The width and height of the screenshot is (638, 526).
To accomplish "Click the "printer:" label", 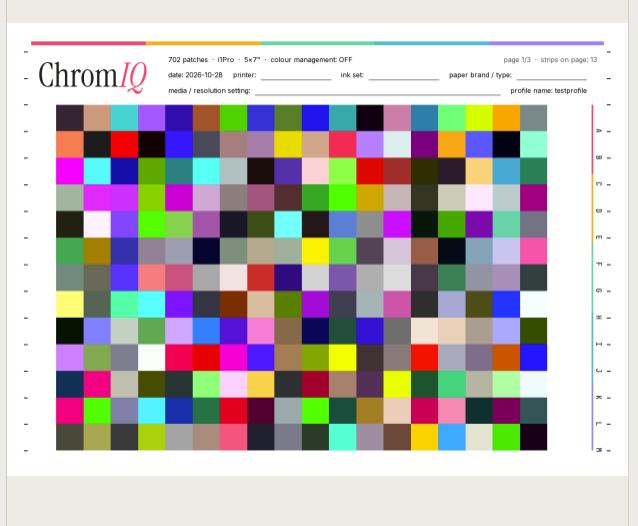I will [x=245, y=75].
